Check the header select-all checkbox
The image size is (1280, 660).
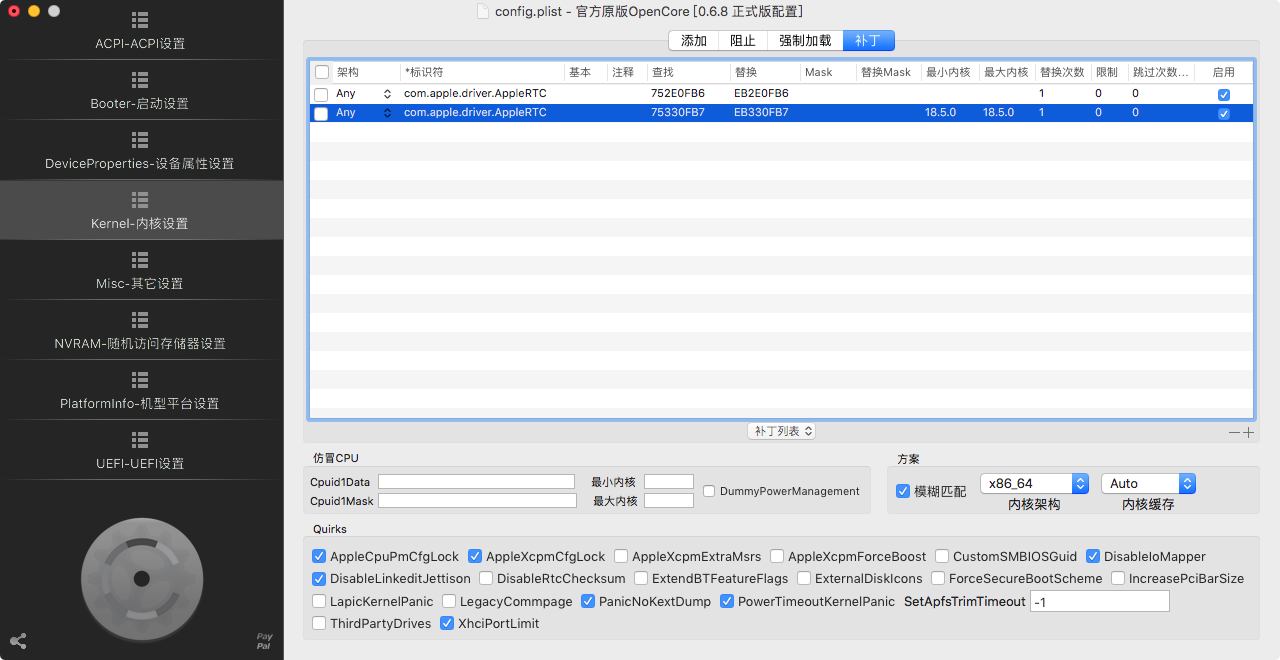[x=322, y=72]
